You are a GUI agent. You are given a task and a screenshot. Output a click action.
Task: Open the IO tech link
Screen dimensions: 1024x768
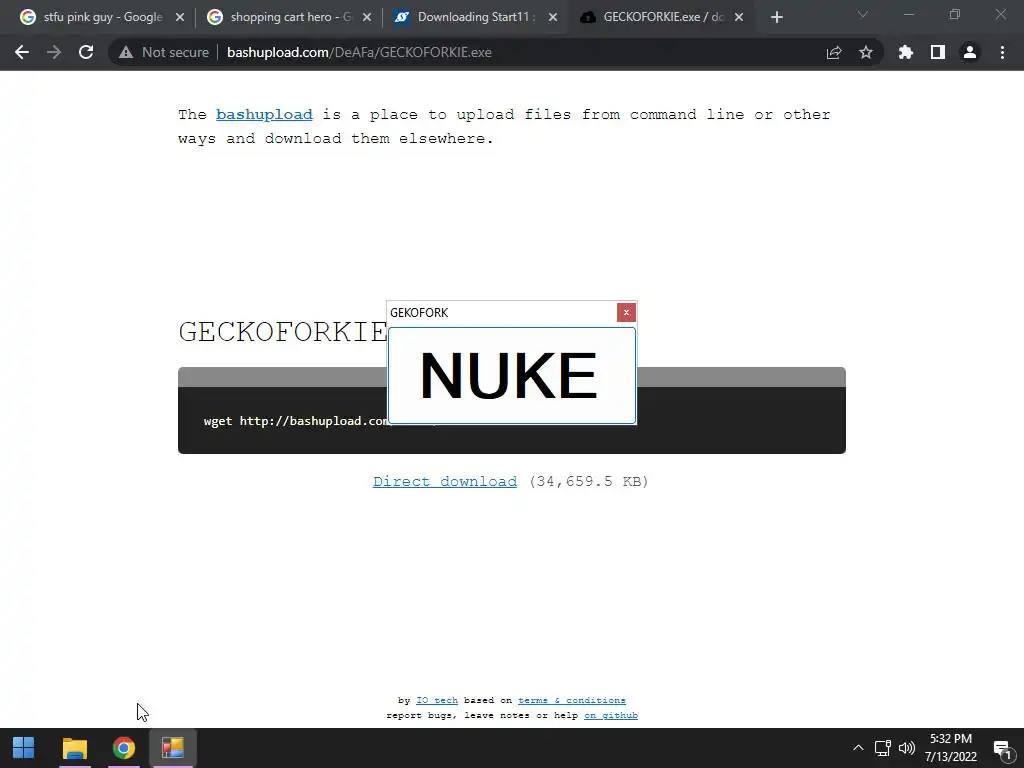(437, 700)
